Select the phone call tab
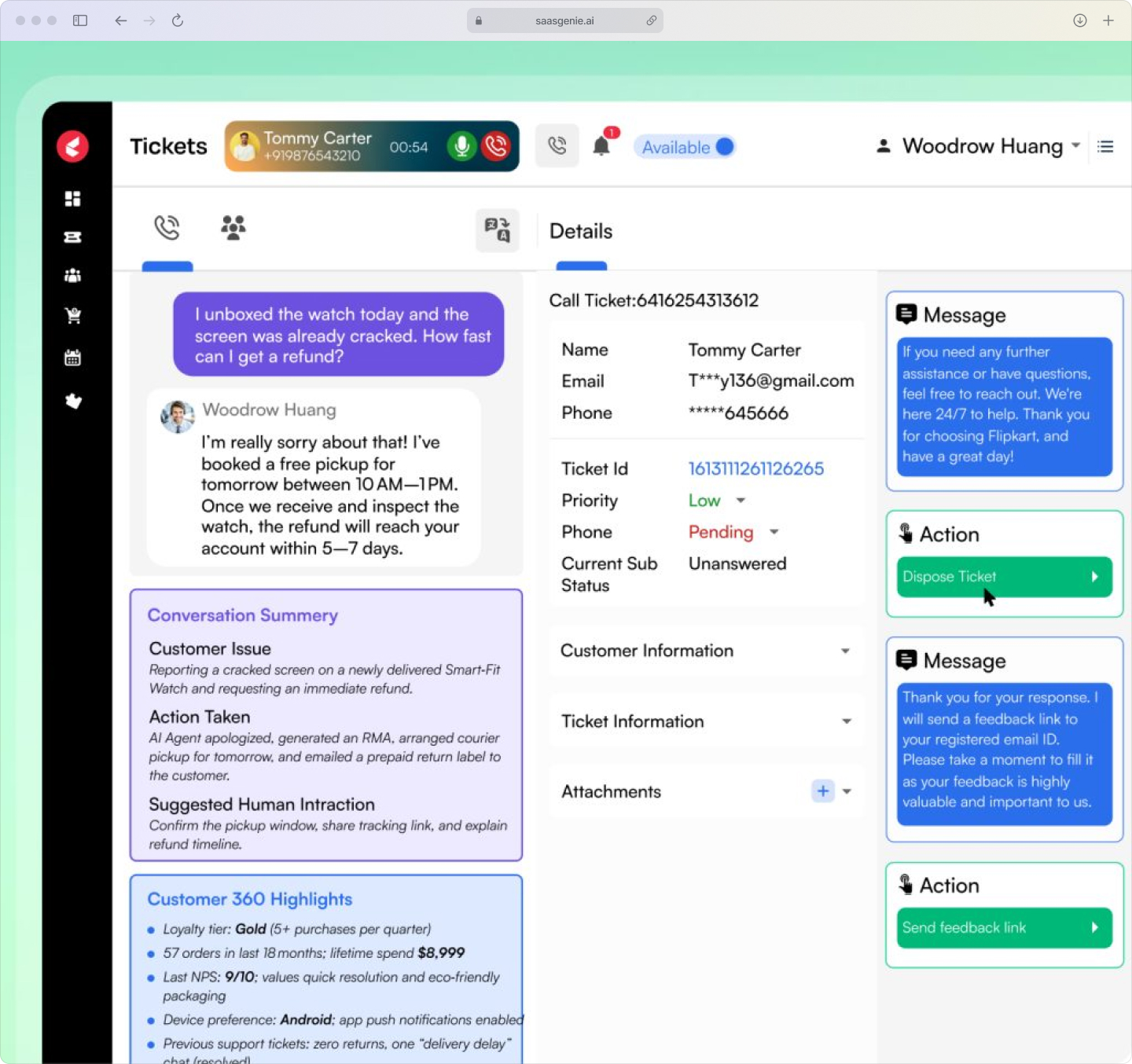 (167, 228)
